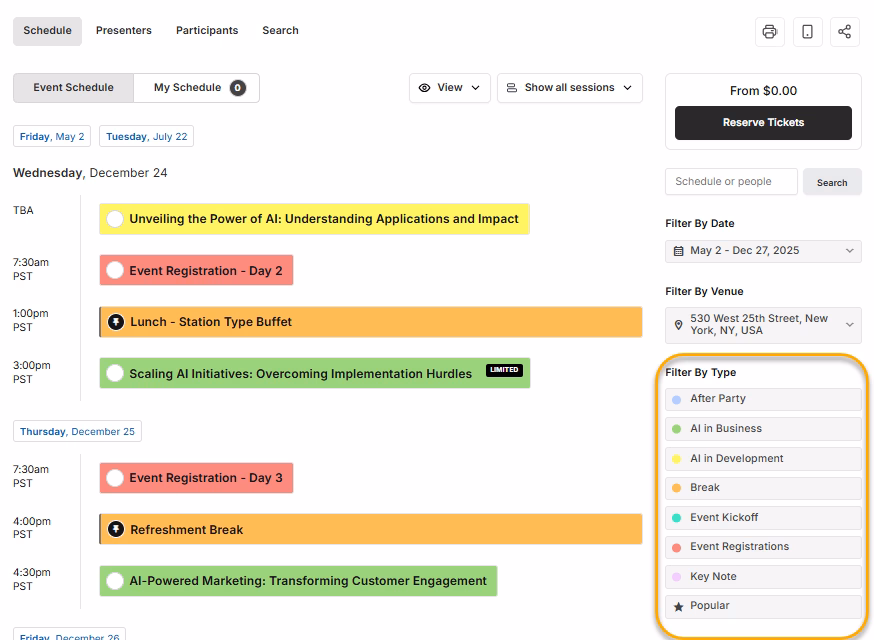The width and height of the screenshot is (874, 640).
Task: Filter by Event Kickoff type
Action: (763, 517)
